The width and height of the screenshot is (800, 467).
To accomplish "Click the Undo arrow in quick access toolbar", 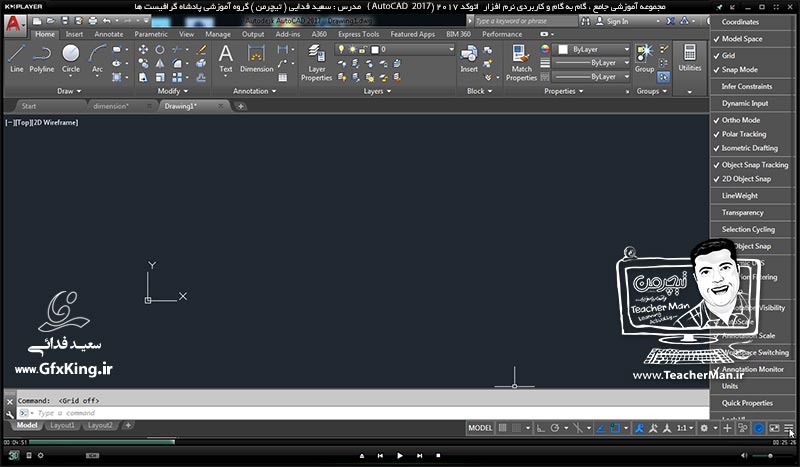I will tap(107, 21).
